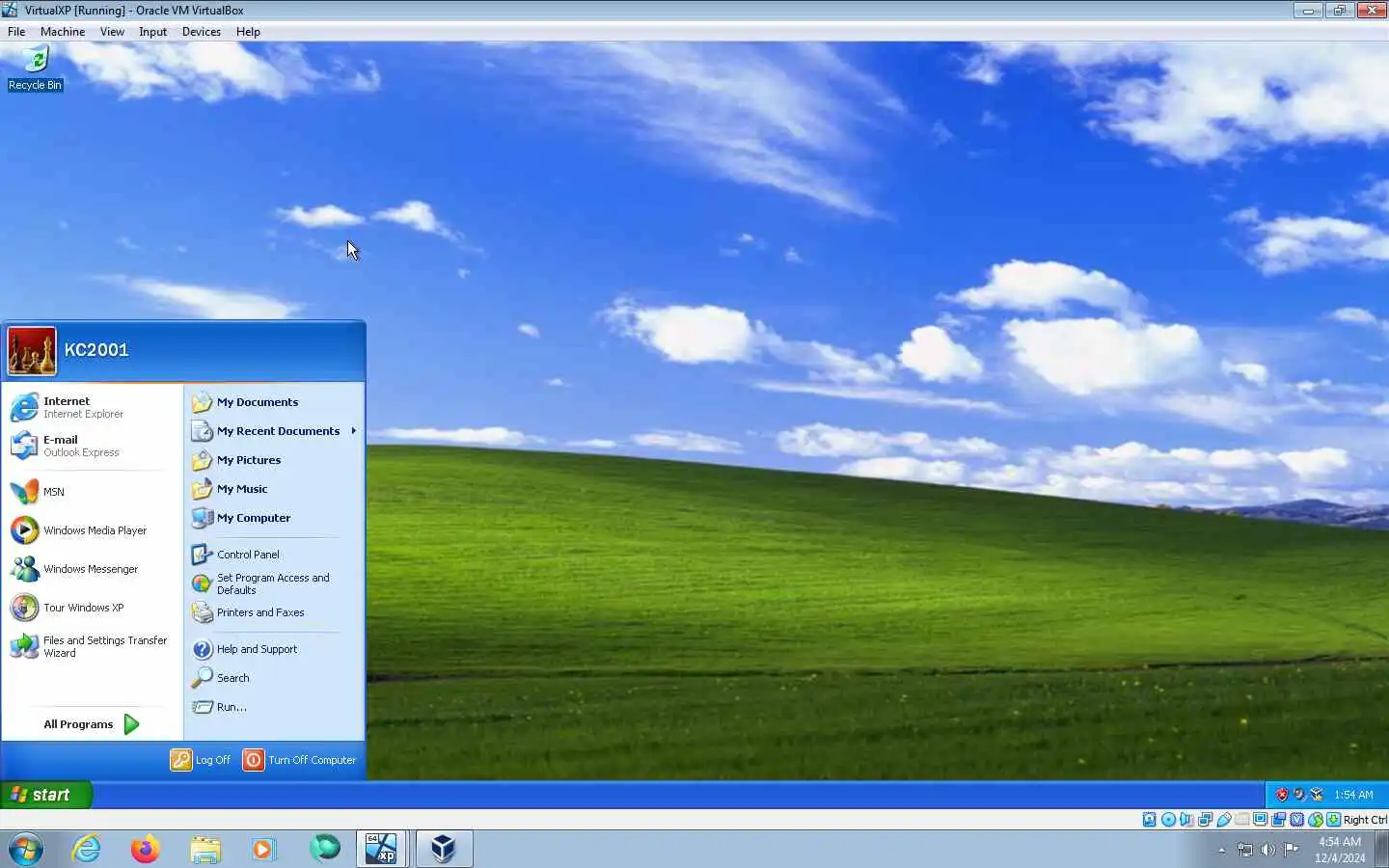The height and width of the screenshot is (868, 1389).
Task: Click VirtualBox display status icon
Action: [x=1260, y=820]
